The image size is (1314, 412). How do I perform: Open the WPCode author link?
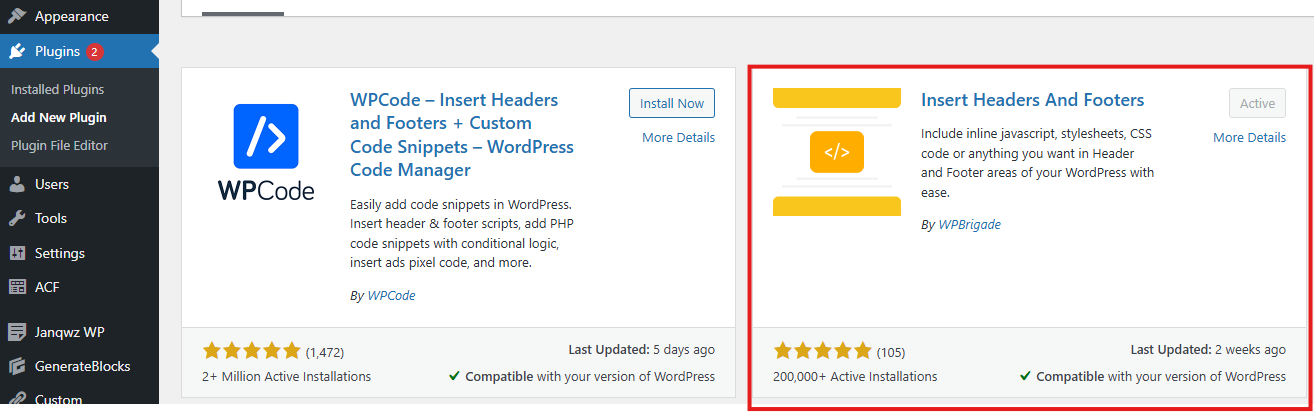391,295
